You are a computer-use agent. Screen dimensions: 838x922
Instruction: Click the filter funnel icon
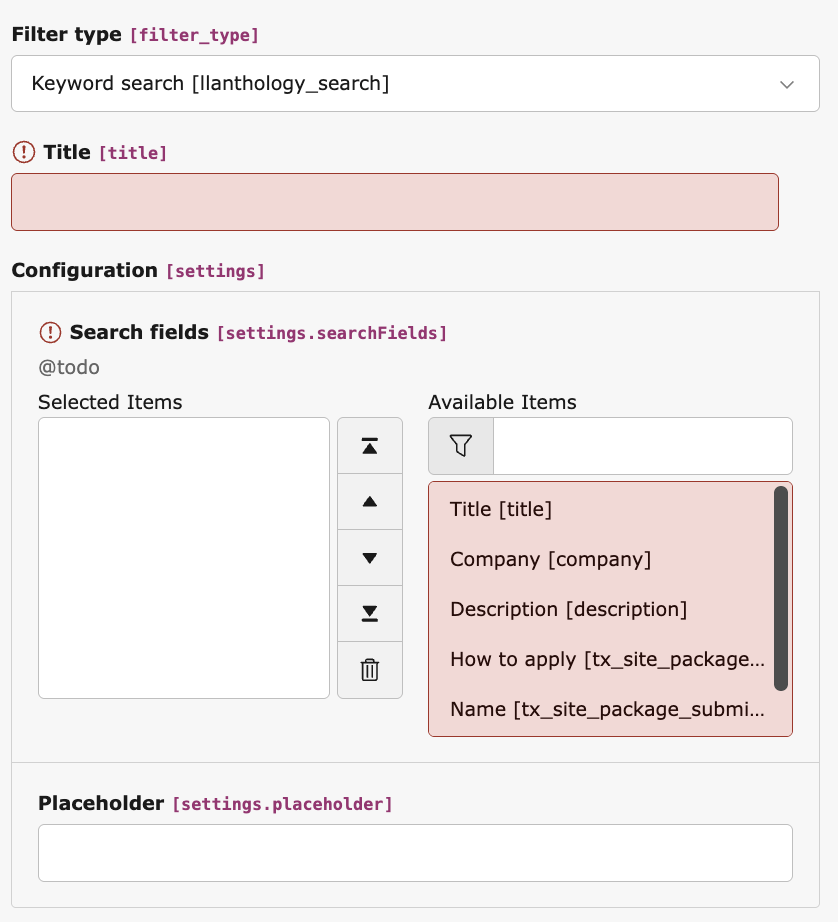pyautogui.click(x=461, y=446)
